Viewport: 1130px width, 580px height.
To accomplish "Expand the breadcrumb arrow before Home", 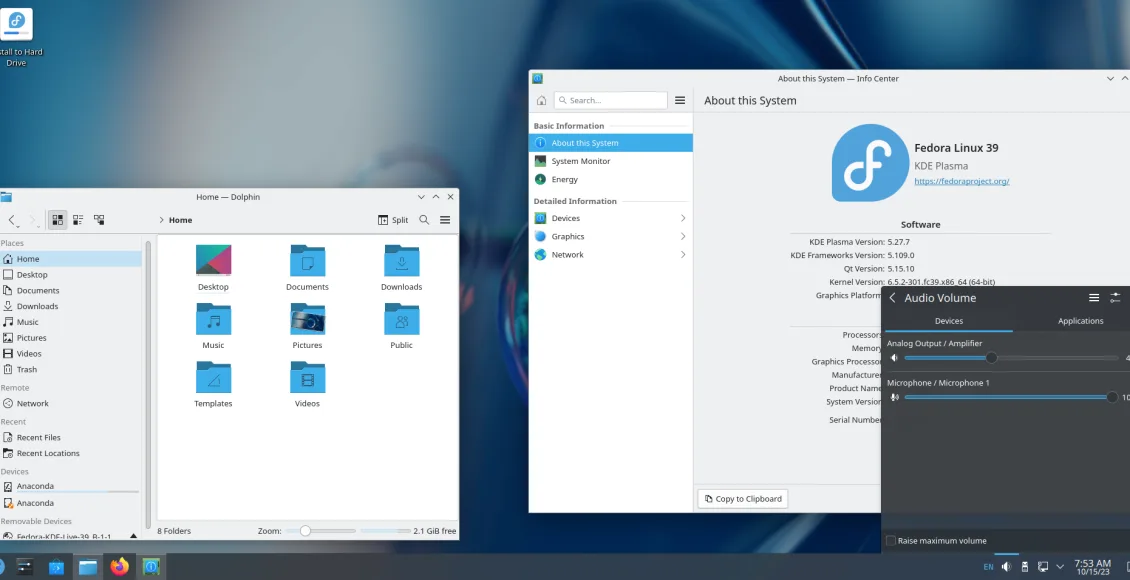I will point(161,220).
